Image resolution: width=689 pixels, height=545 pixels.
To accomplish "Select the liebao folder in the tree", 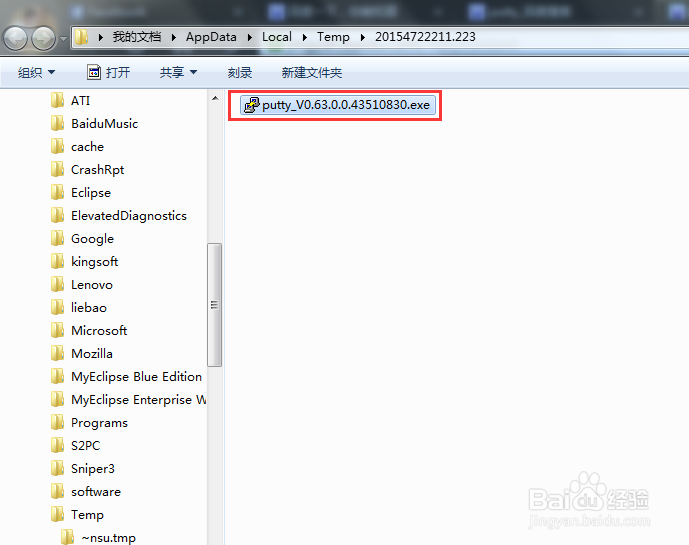I will 89,307.
